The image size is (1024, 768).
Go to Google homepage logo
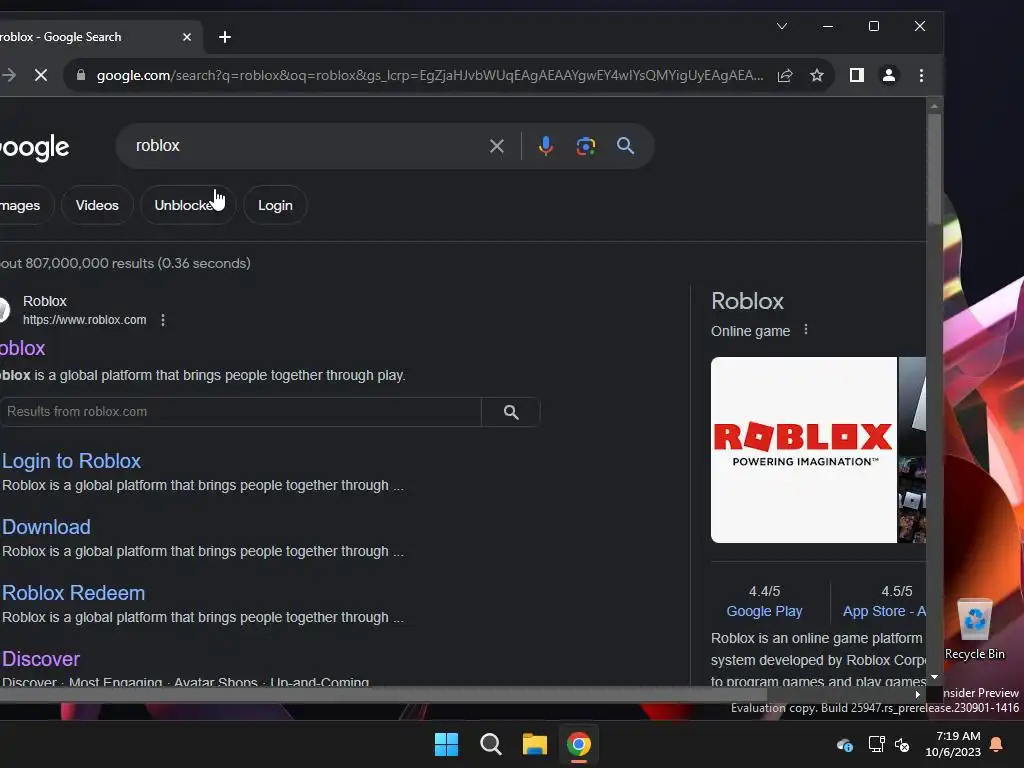(34, 148)
